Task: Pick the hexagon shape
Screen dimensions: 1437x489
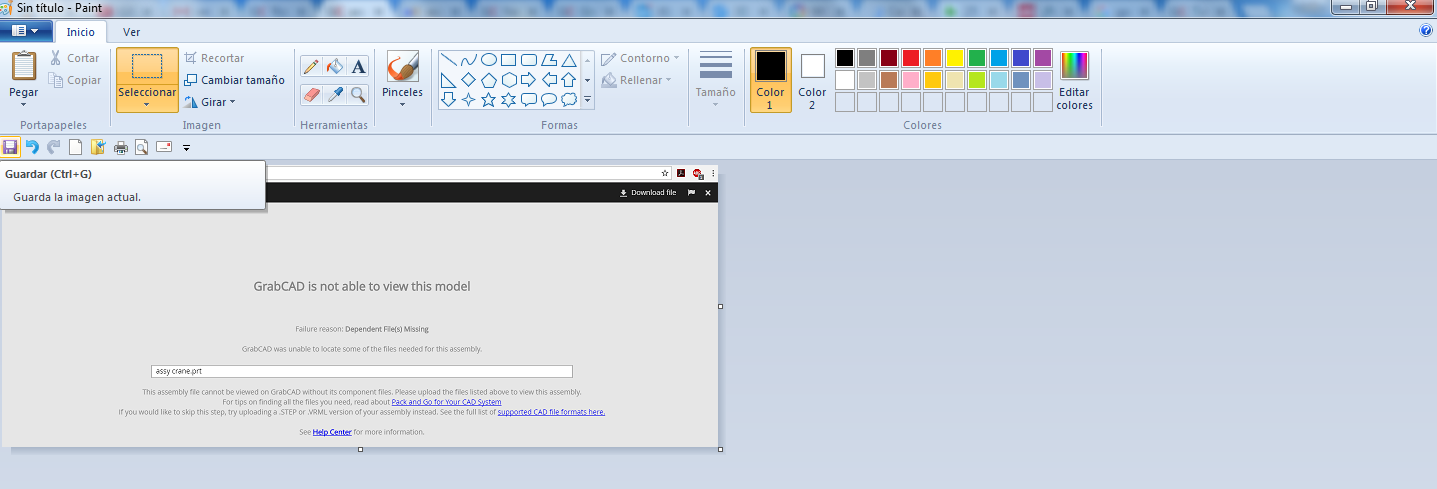Action: tap(508, 80)
